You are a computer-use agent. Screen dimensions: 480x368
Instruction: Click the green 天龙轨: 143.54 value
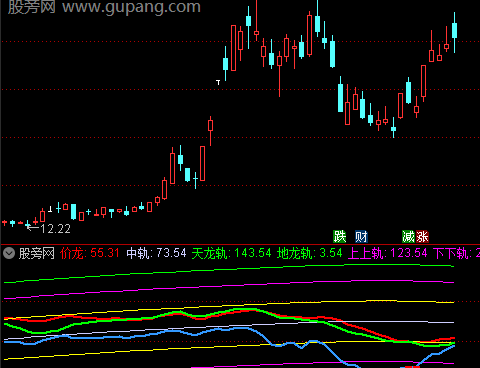click(x=232, y=253)
